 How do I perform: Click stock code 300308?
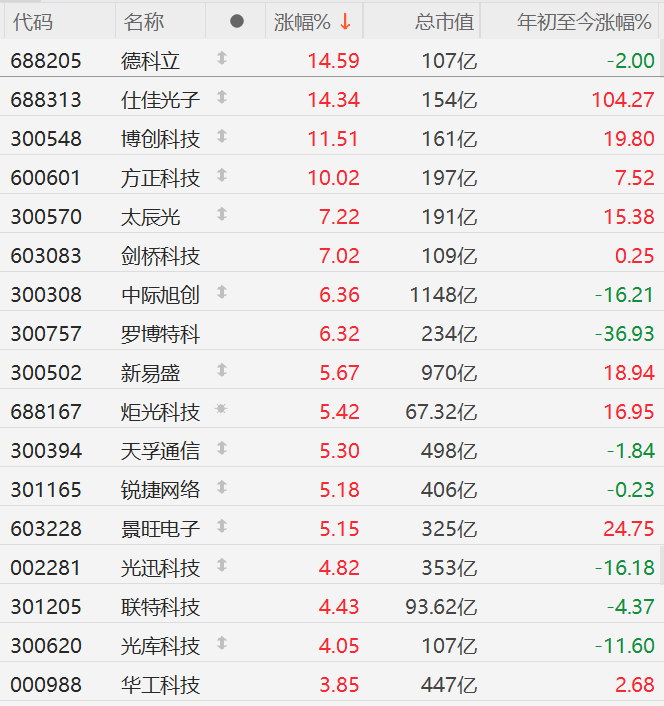pyautogui.click(x=46, y=295)
